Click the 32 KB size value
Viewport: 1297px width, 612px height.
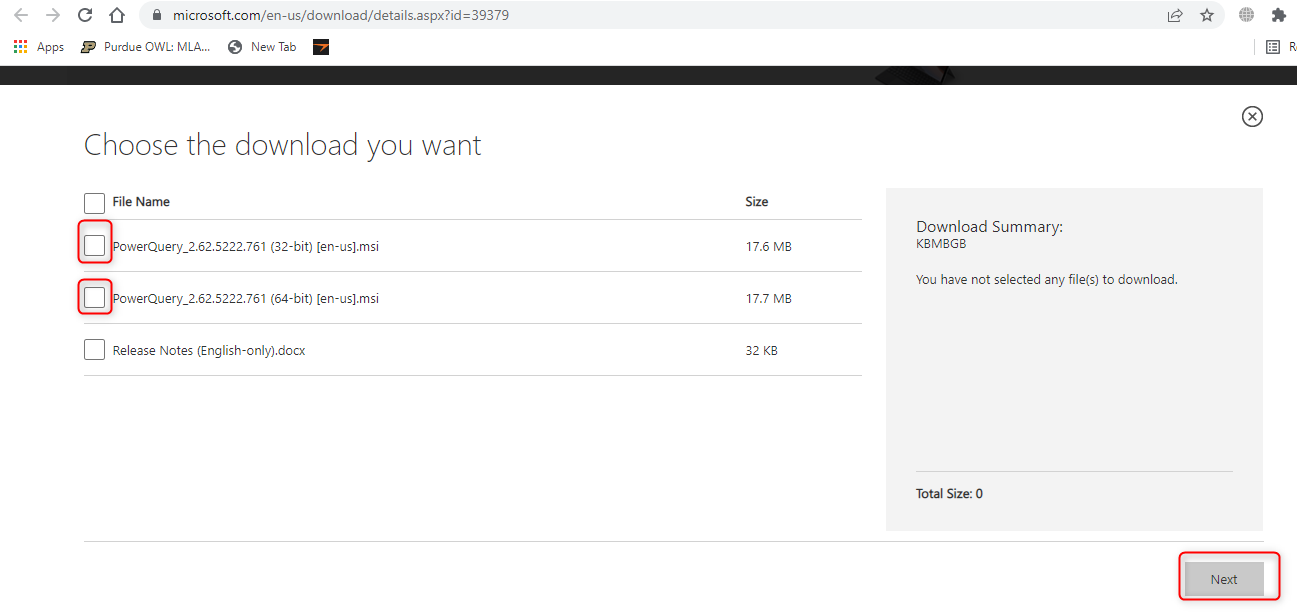(x=762, y=351)
